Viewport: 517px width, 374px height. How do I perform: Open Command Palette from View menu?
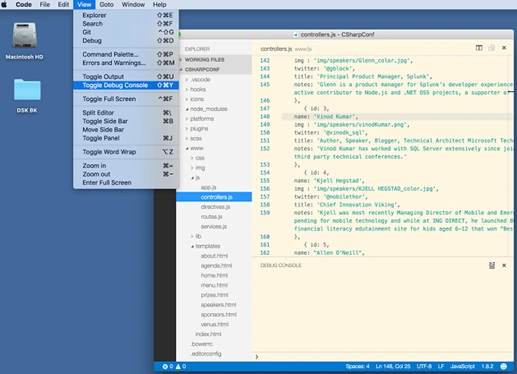point(126,54)
